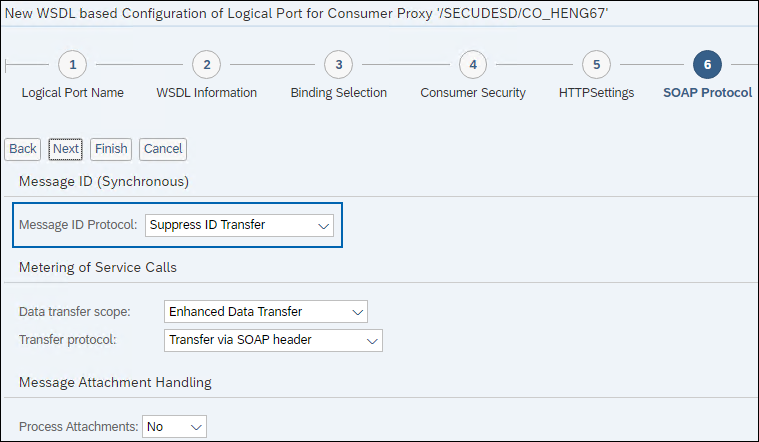The image size is (759, 442).
Task: Click the Metering of Service Calls heading
Action: pos(98,267)
